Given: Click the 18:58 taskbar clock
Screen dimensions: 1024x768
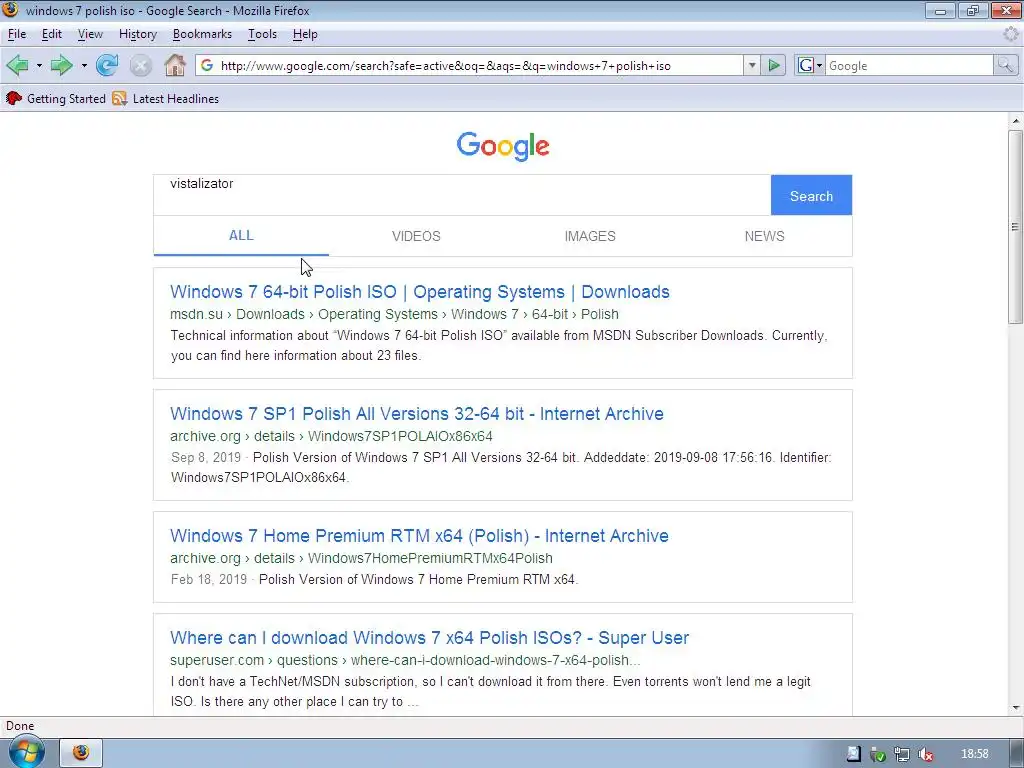Looking at the screenshot, I should (x=974, y=754).
